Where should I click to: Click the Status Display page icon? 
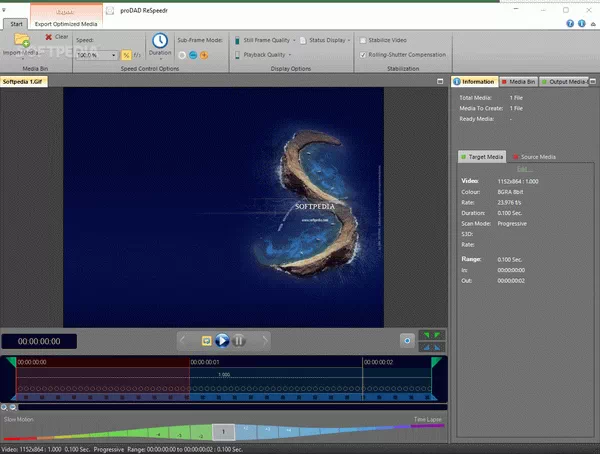point(303,40)
